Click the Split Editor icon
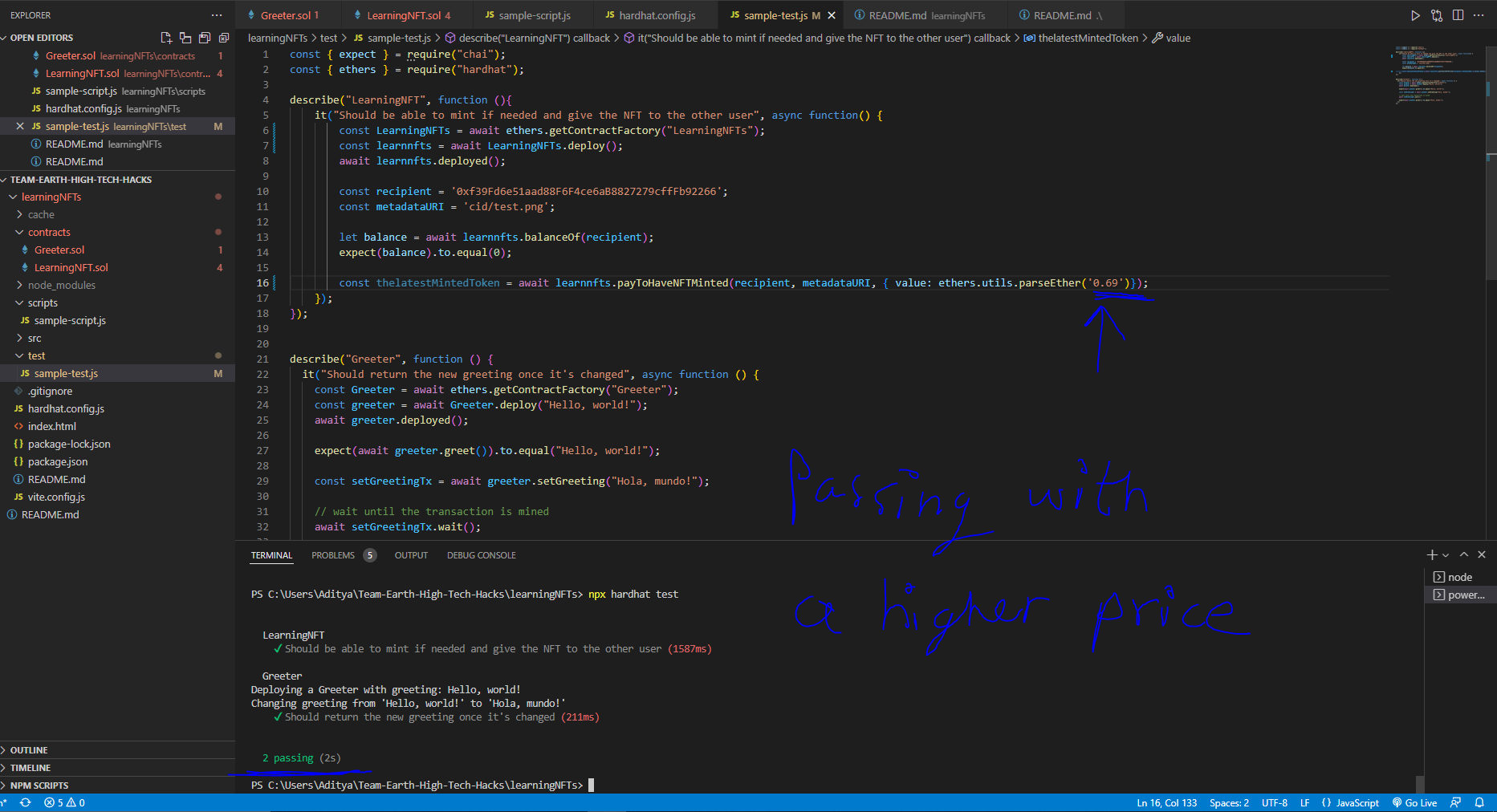This screenshot has height=812, width=1497. pos(1458,15)
